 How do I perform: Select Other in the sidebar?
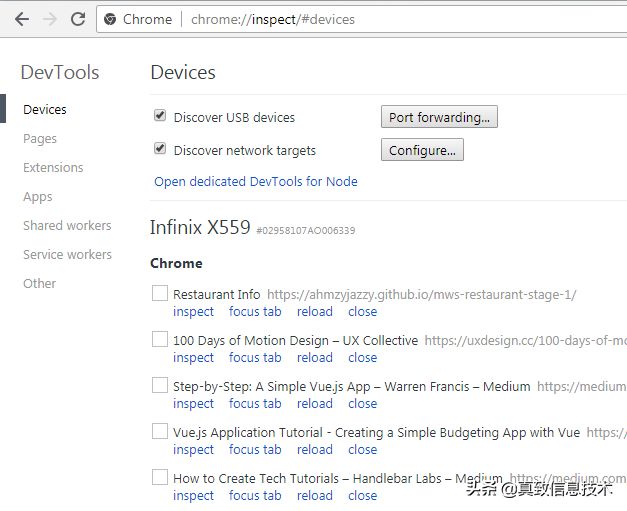(x=40, y=283)
